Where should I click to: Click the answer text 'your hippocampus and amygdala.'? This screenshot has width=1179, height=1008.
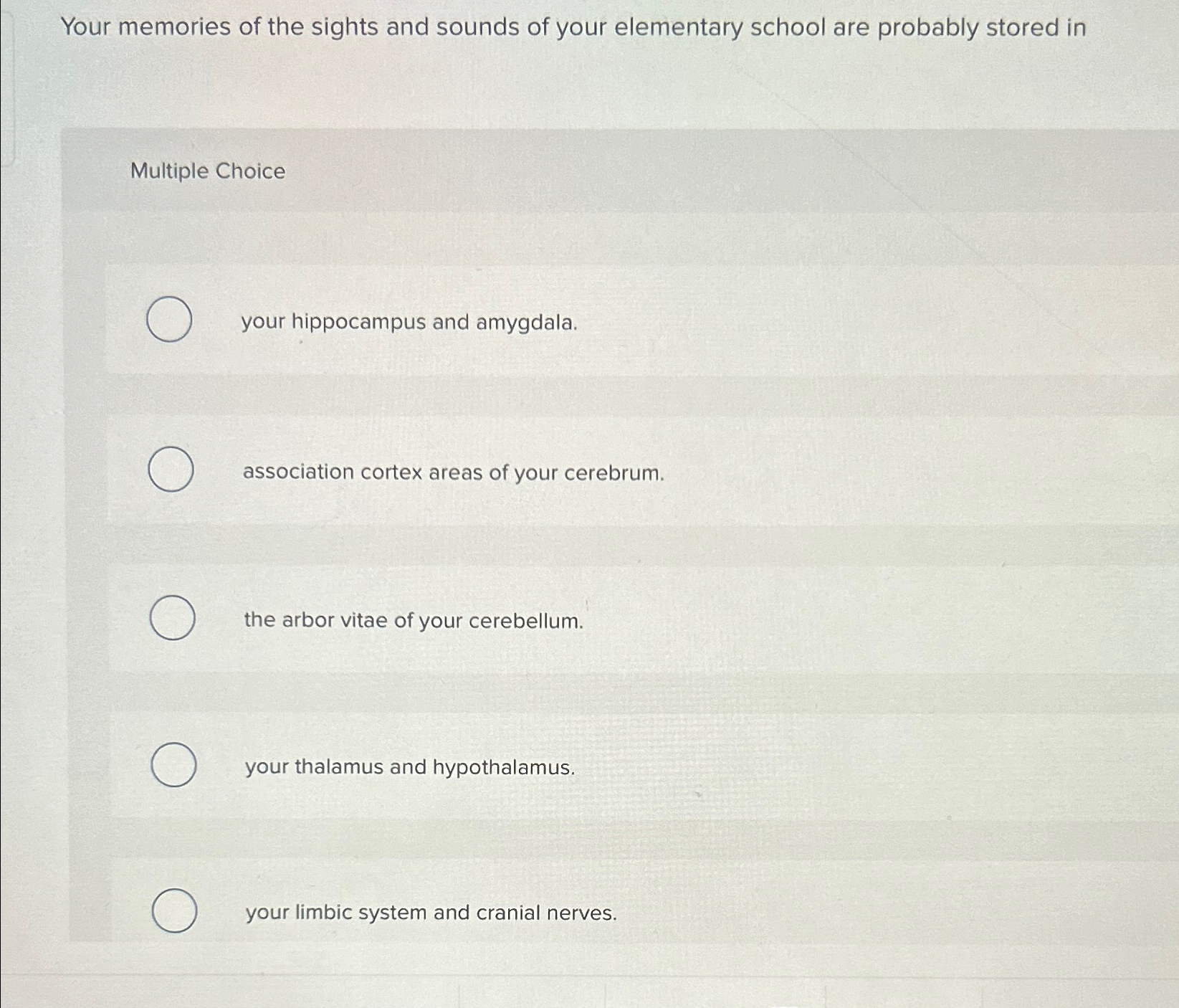[x=409, y=323]
